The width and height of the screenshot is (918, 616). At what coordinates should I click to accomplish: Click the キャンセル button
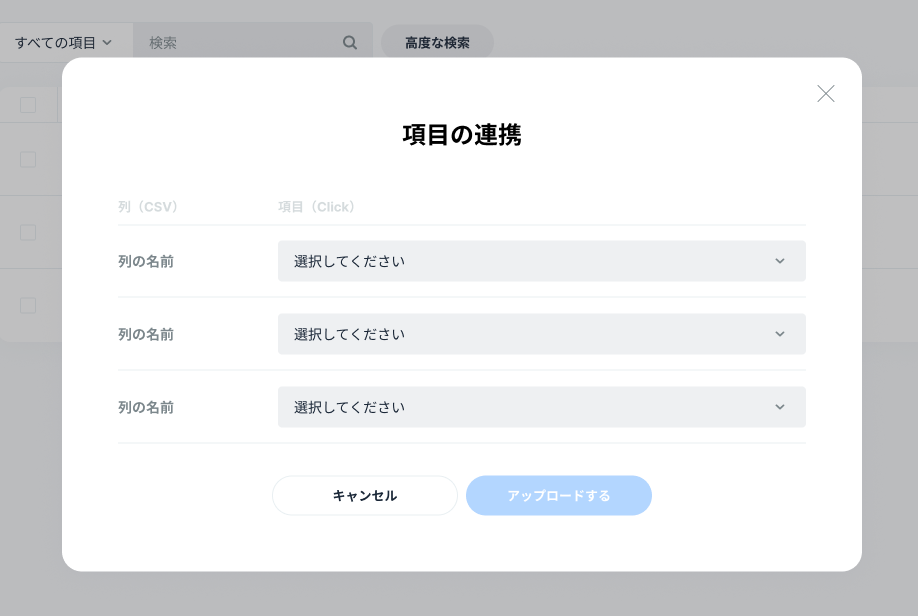(x=365, y=495)
